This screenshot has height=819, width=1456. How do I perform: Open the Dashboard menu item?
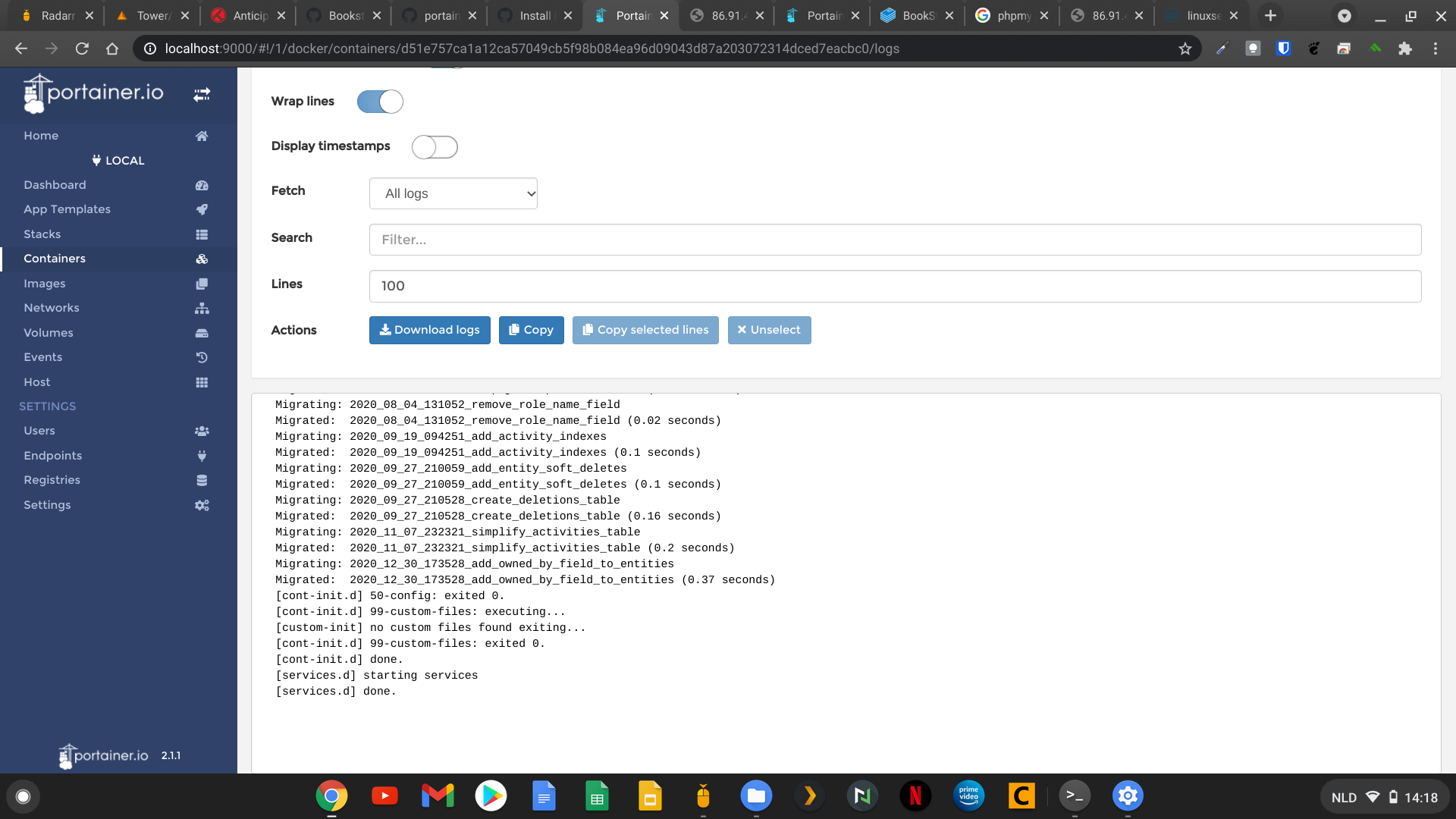[x=55, y=185]
